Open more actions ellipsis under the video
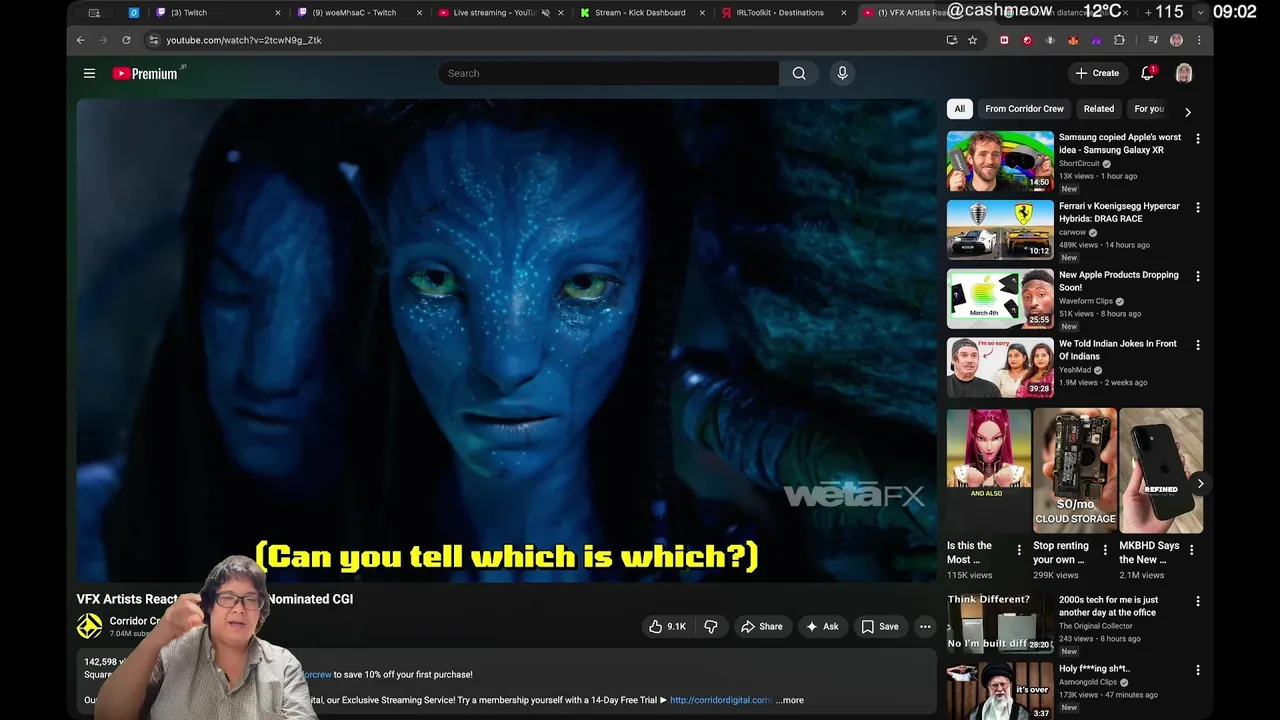The height and width of the screenshot is (720, 1280). [925, 626]
